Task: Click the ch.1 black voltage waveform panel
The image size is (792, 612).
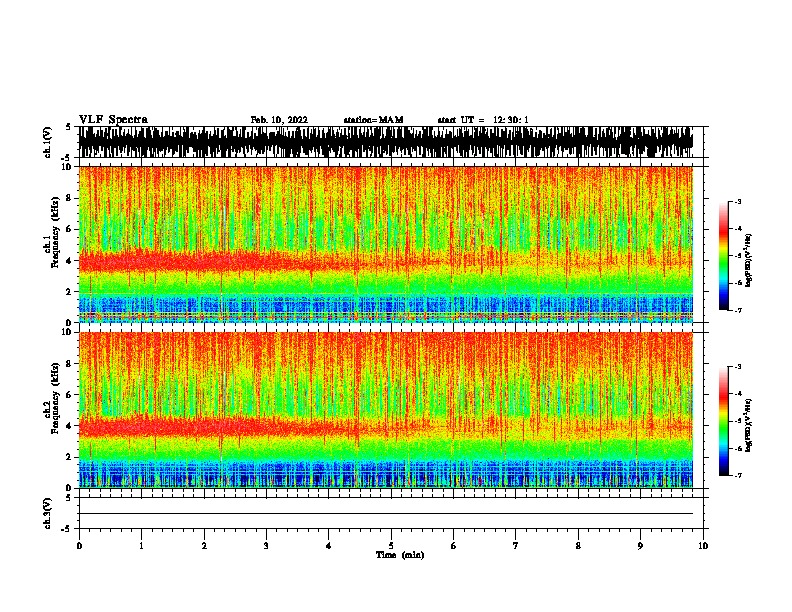Action: click(385, 142)
